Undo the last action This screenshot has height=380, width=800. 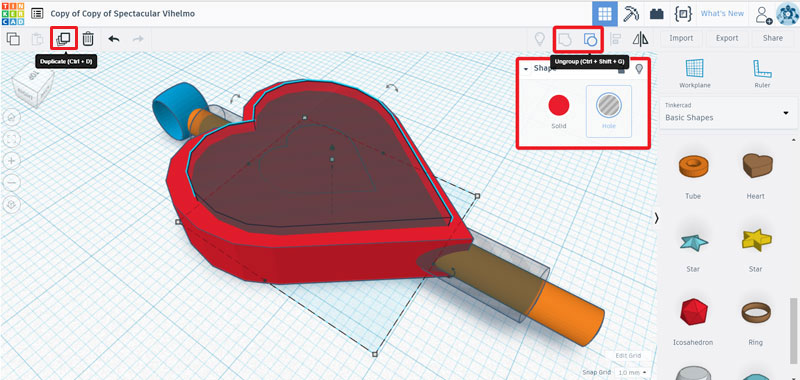coord(114,39)
